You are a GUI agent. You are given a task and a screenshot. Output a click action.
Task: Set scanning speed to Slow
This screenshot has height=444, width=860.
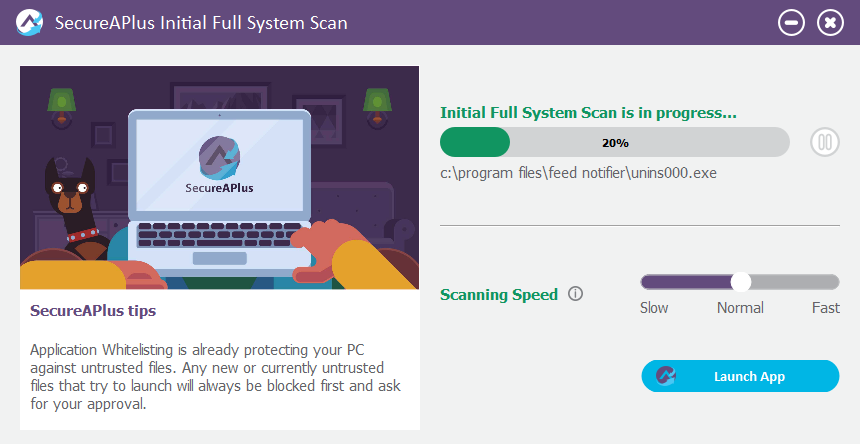click(x=654, y=308)
